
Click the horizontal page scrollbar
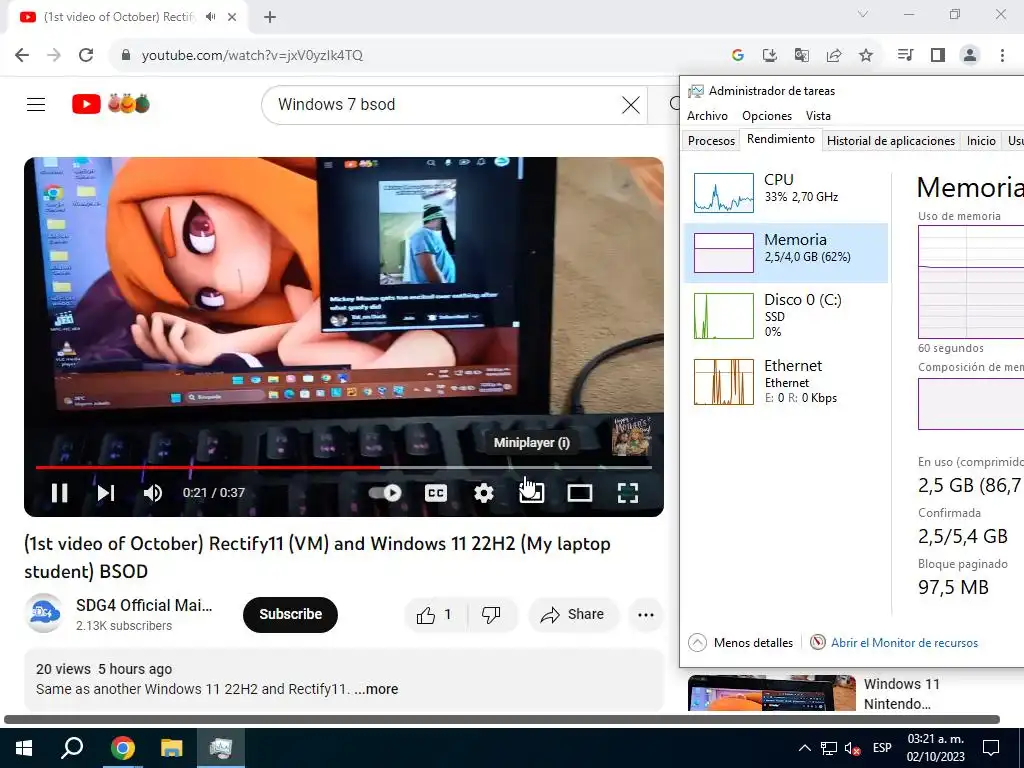click(x=502, y=719)
